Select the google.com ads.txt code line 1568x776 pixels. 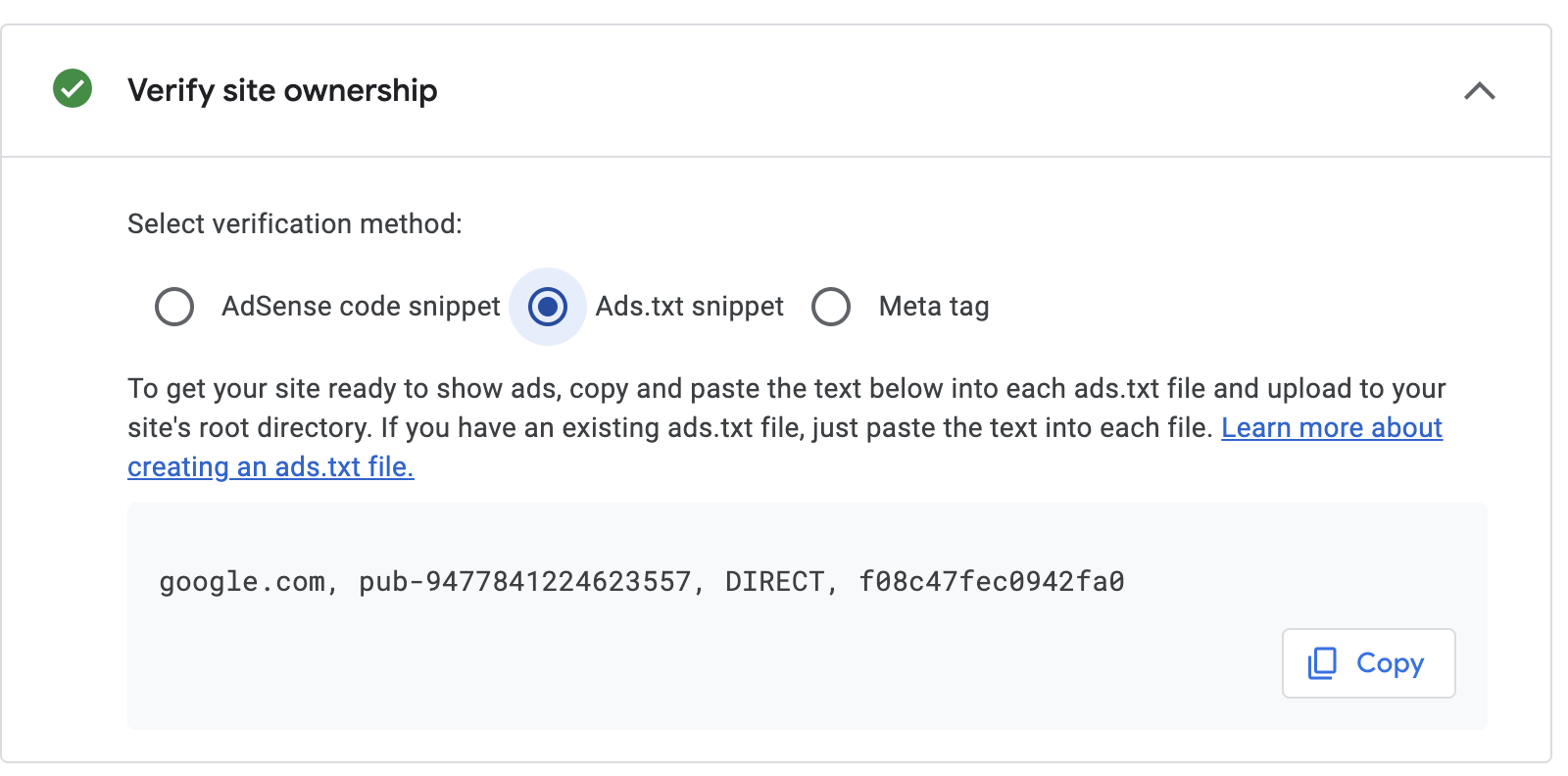(x=642, y=580)
